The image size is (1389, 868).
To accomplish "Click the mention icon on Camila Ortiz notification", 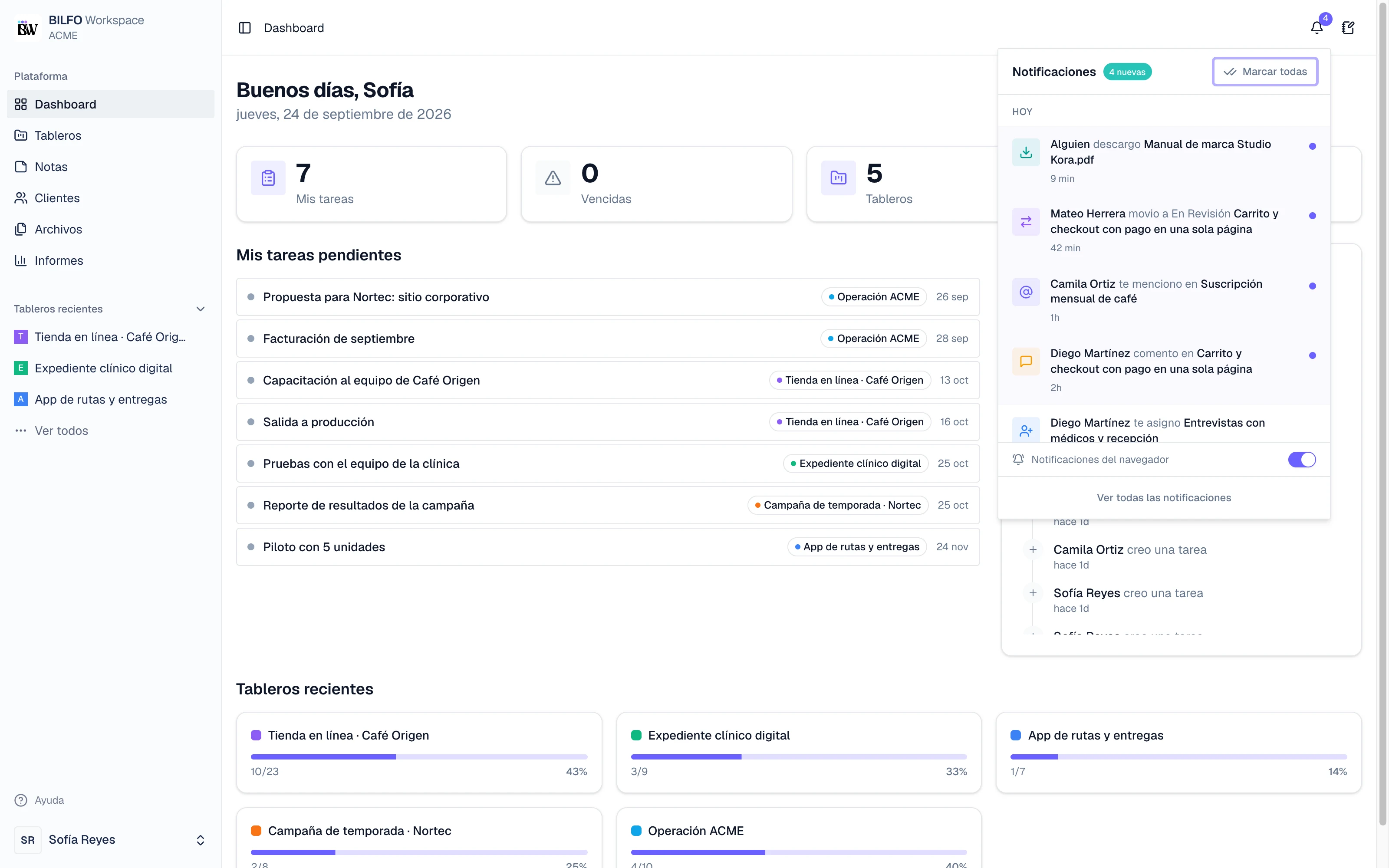I will pos(1026,292).
